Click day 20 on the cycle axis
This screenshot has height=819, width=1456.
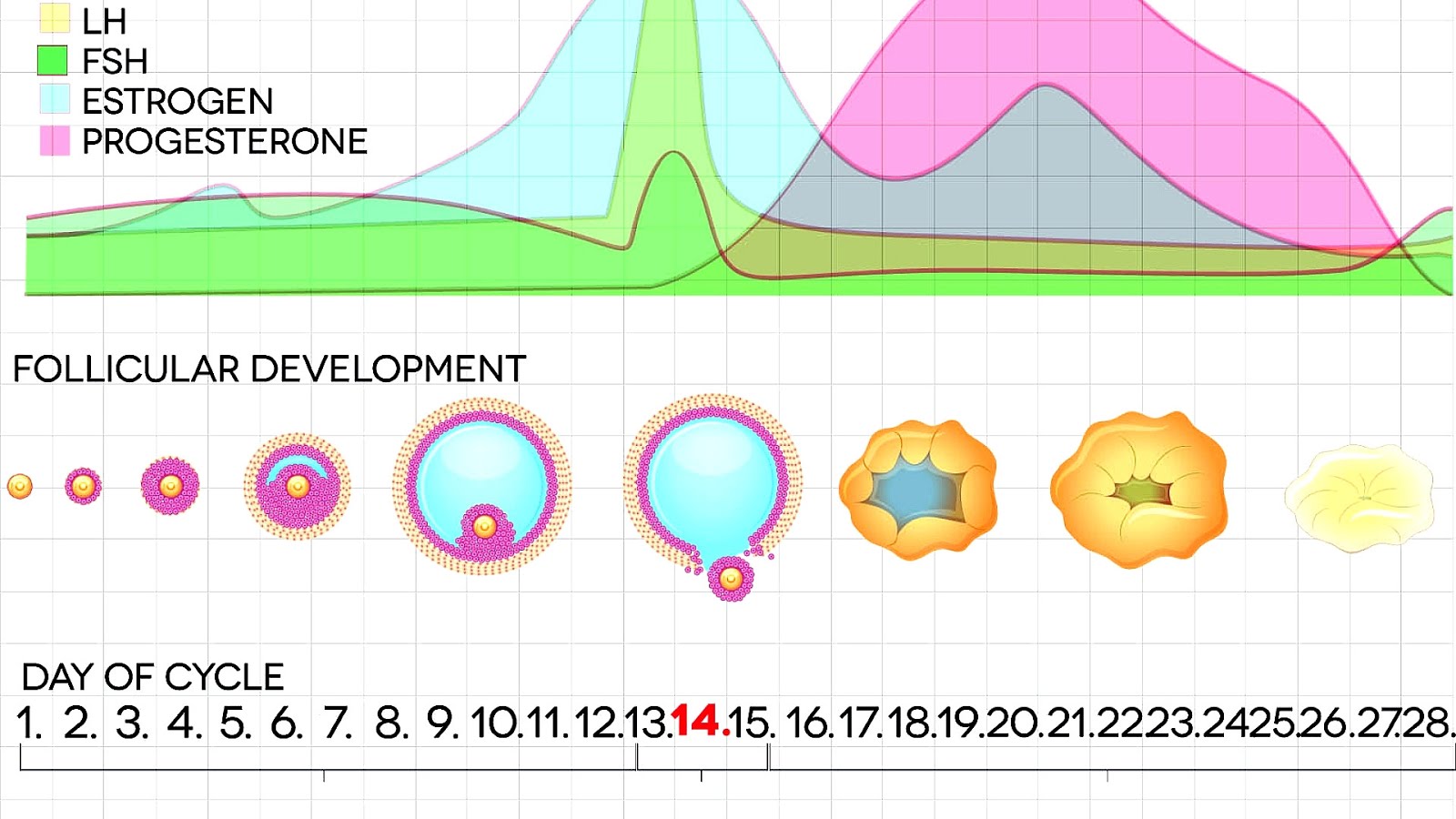[1014, 723]
